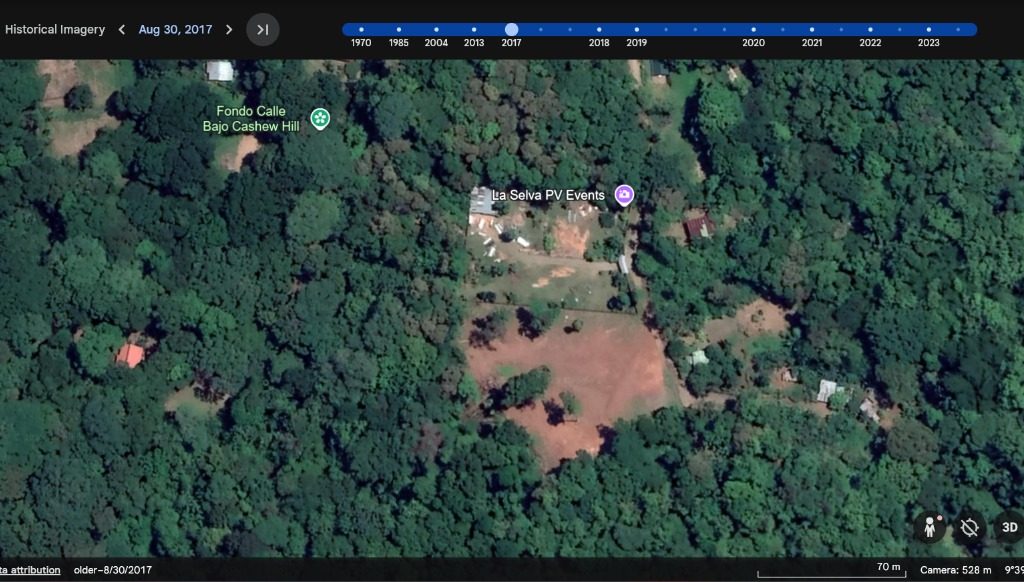This screenshot has height=582, width=1024.
Task: Go to previous imagery date arrow
Action: pyautogui.click(x=122, y=30)
